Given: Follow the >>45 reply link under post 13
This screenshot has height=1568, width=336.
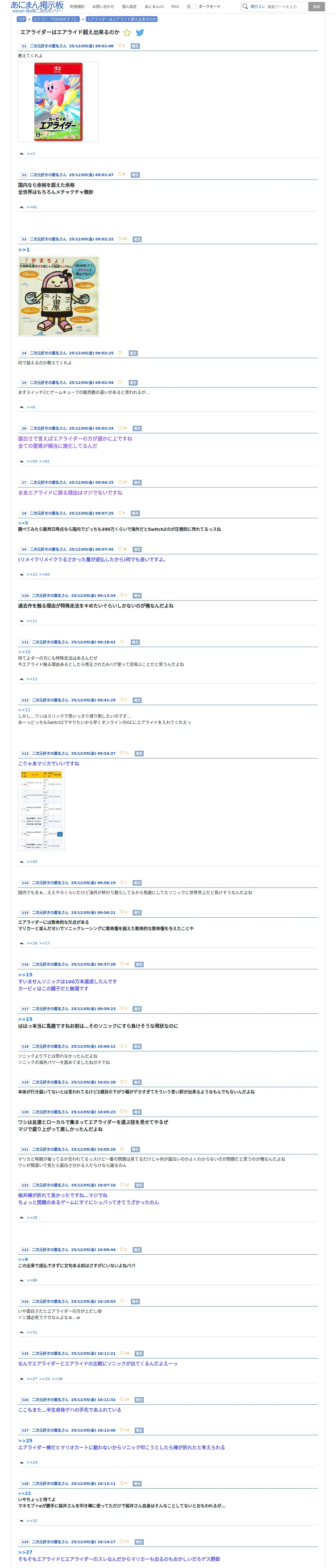Looking at the screenshot, I should (32, 862).
